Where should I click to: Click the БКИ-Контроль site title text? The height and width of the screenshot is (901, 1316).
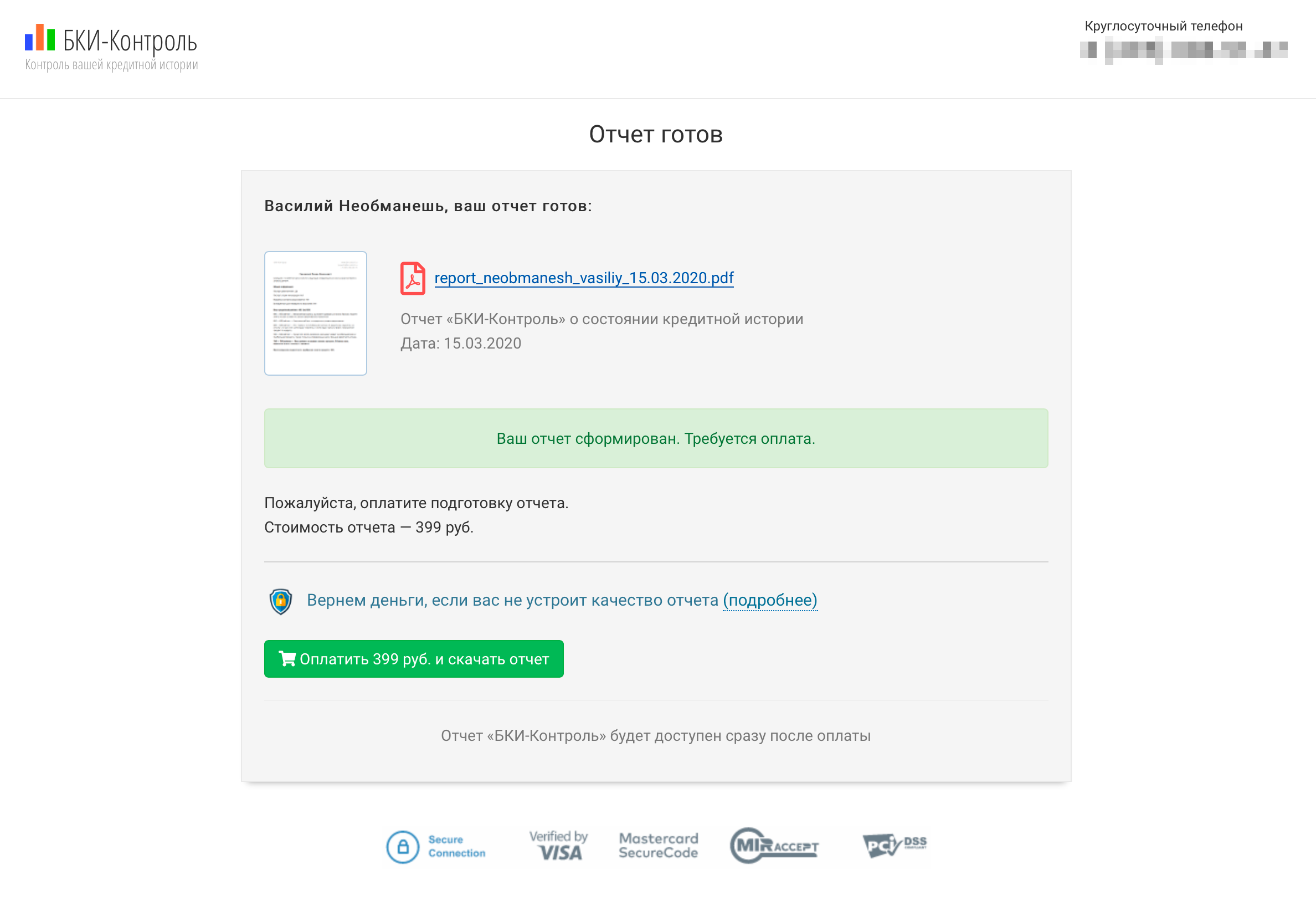(130, 41)
